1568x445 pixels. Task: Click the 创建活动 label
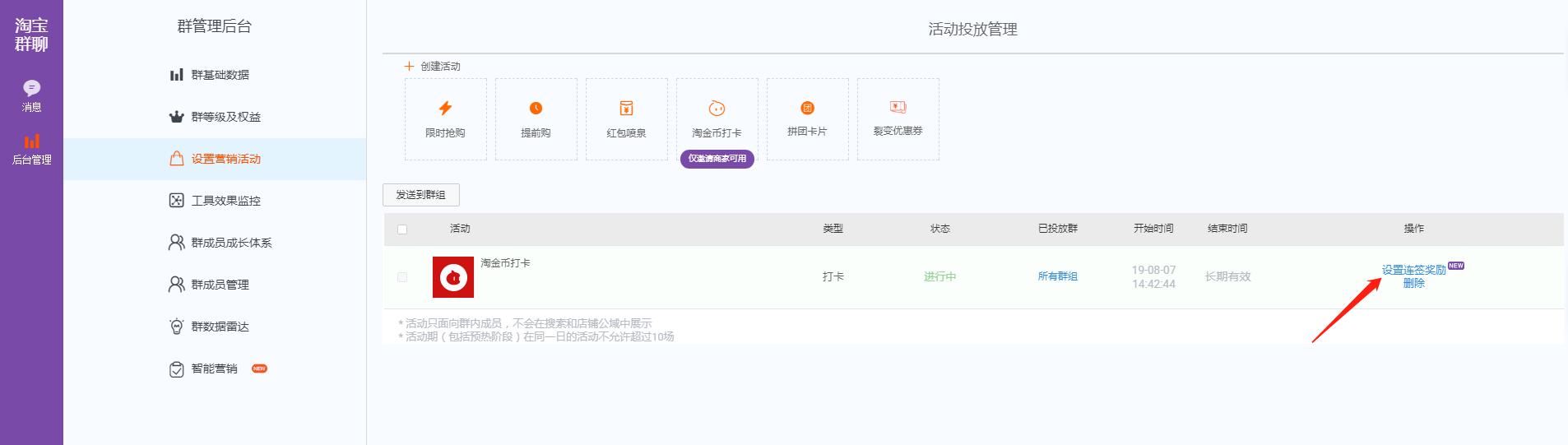[441, 66]
